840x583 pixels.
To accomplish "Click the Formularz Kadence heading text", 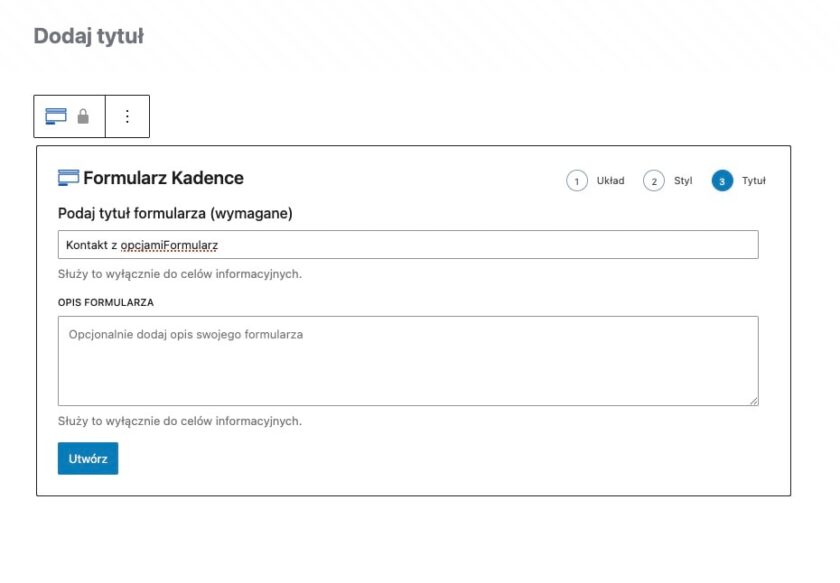I will click(x=163, y=178).
